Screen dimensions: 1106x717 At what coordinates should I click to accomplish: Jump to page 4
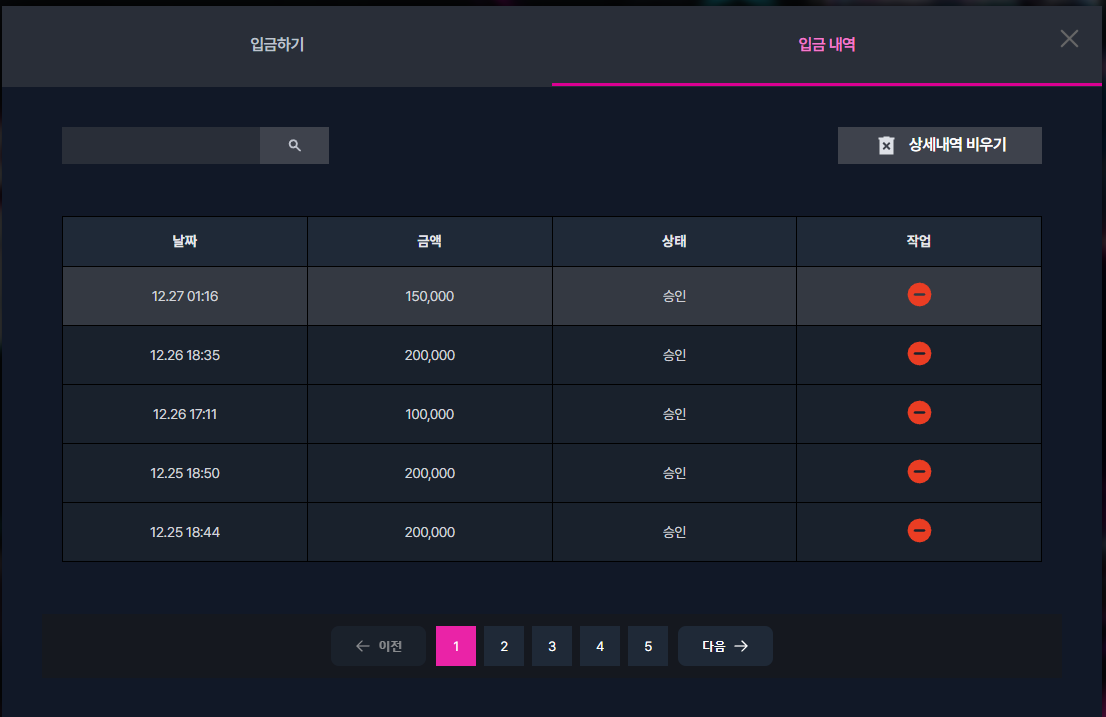(x=600, y=646)
